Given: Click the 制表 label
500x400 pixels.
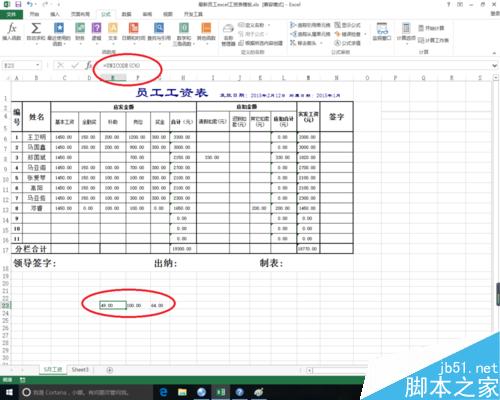Looking at the screenshot, I should tap(271, 263).
